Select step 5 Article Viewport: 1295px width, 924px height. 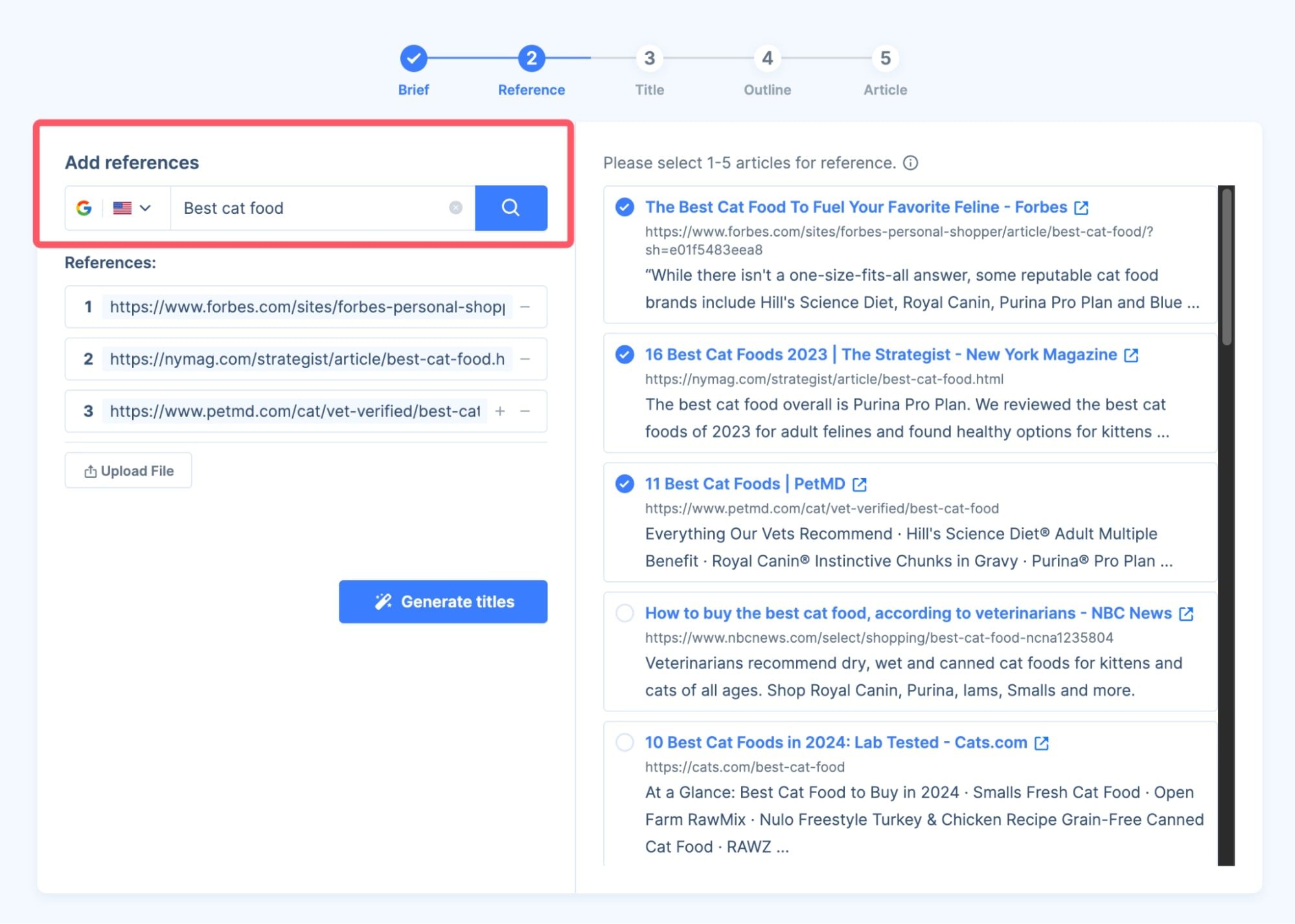pyautogui.click(x=885, y=71)
